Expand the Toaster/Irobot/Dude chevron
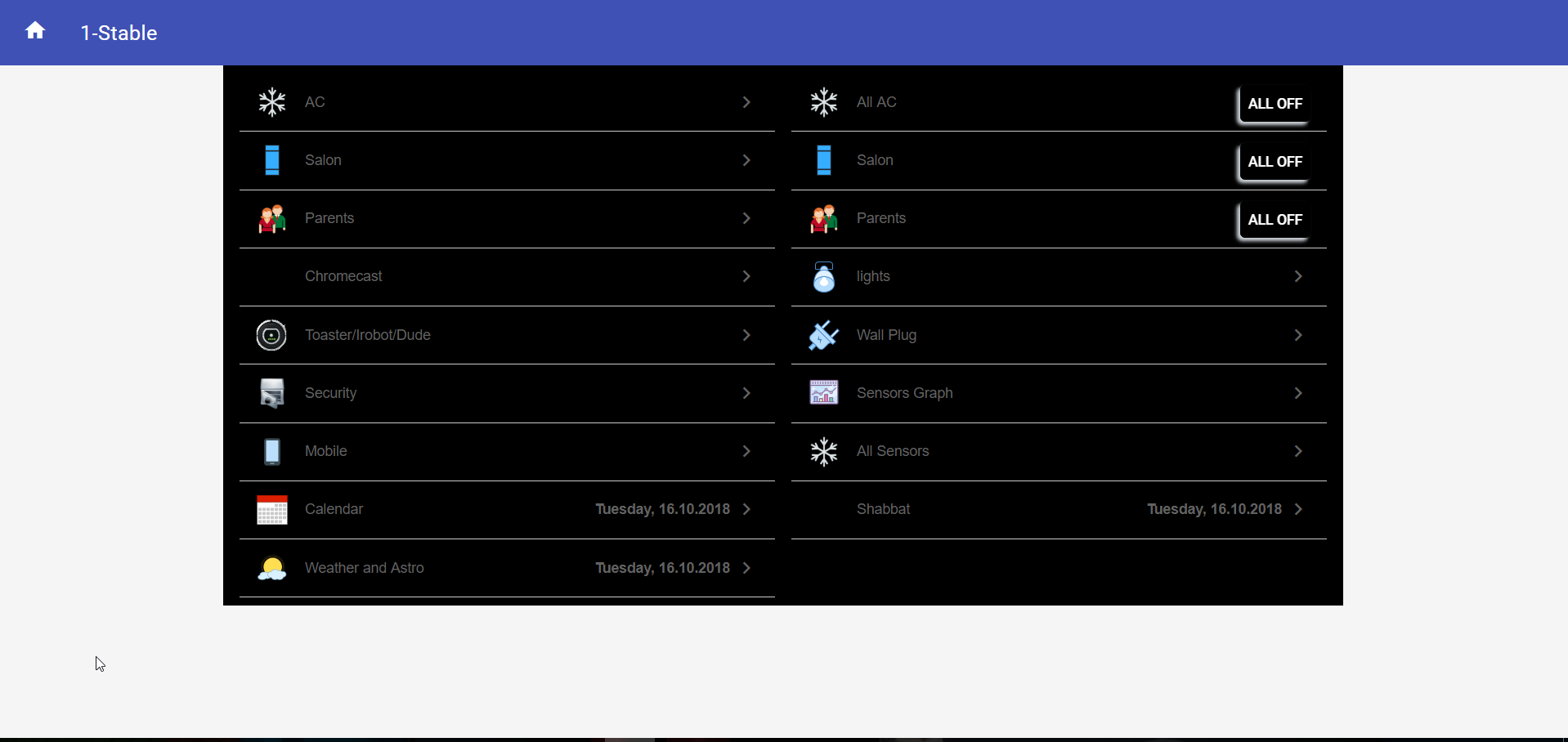Image resolution: width=1568 pixels, height=742 pixels. (746, 335)
